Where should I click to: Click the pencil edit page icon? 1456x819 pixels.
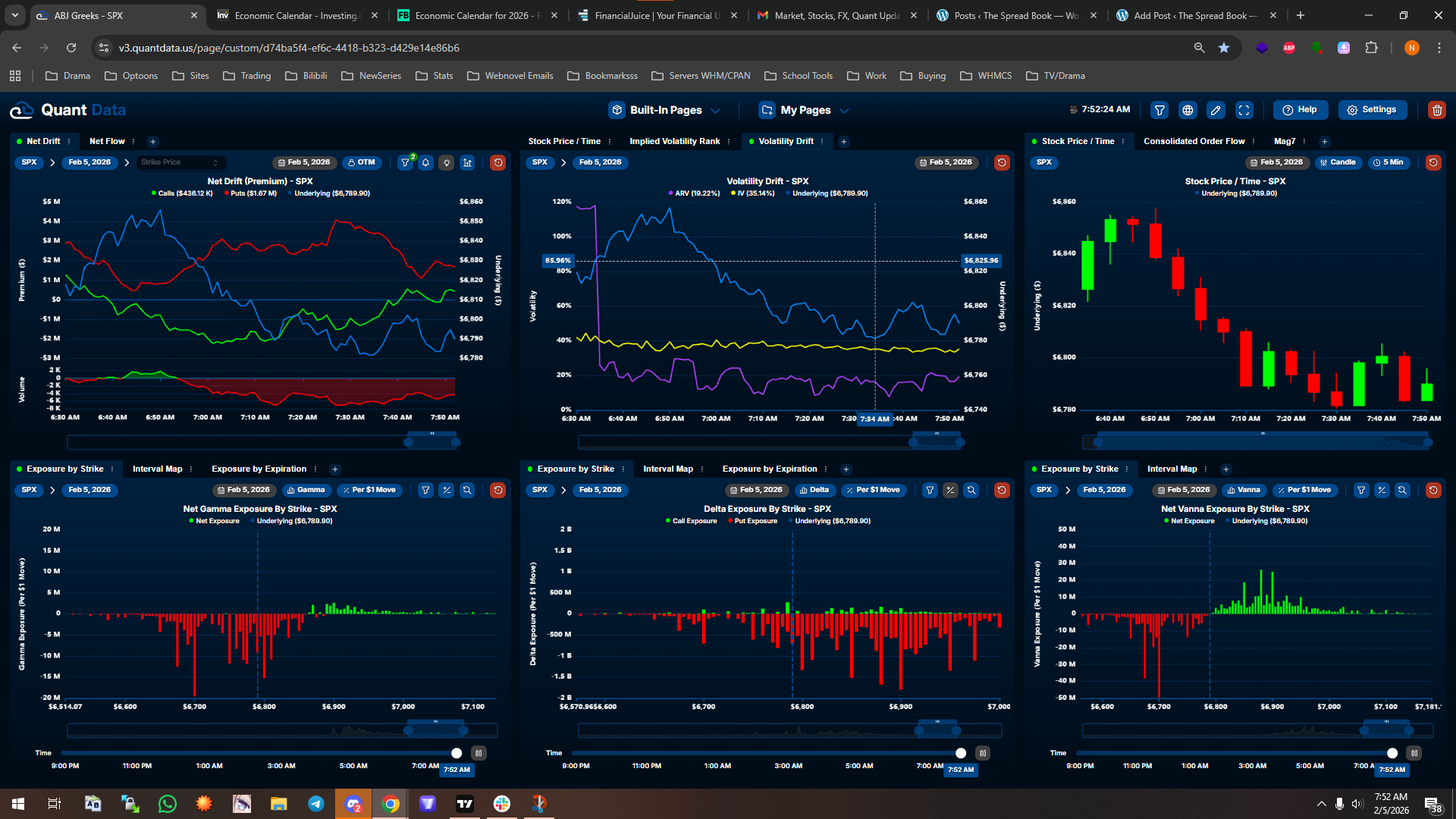coord(1216,110)
